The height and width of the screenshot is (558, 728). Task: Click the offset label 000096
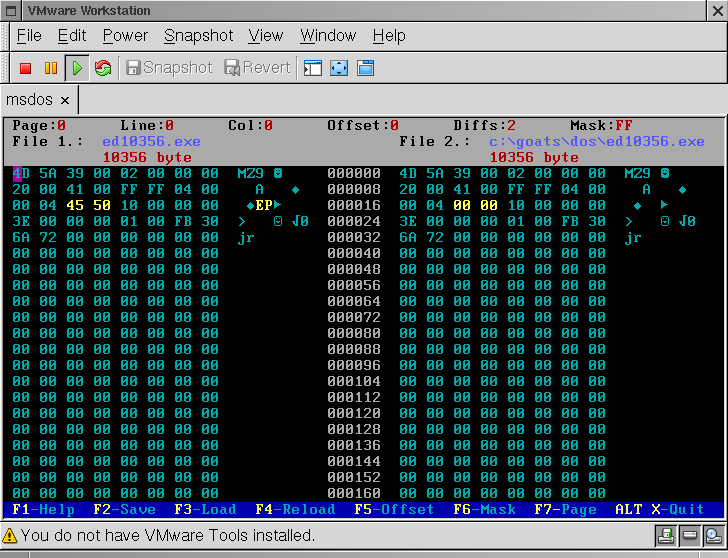354,365
